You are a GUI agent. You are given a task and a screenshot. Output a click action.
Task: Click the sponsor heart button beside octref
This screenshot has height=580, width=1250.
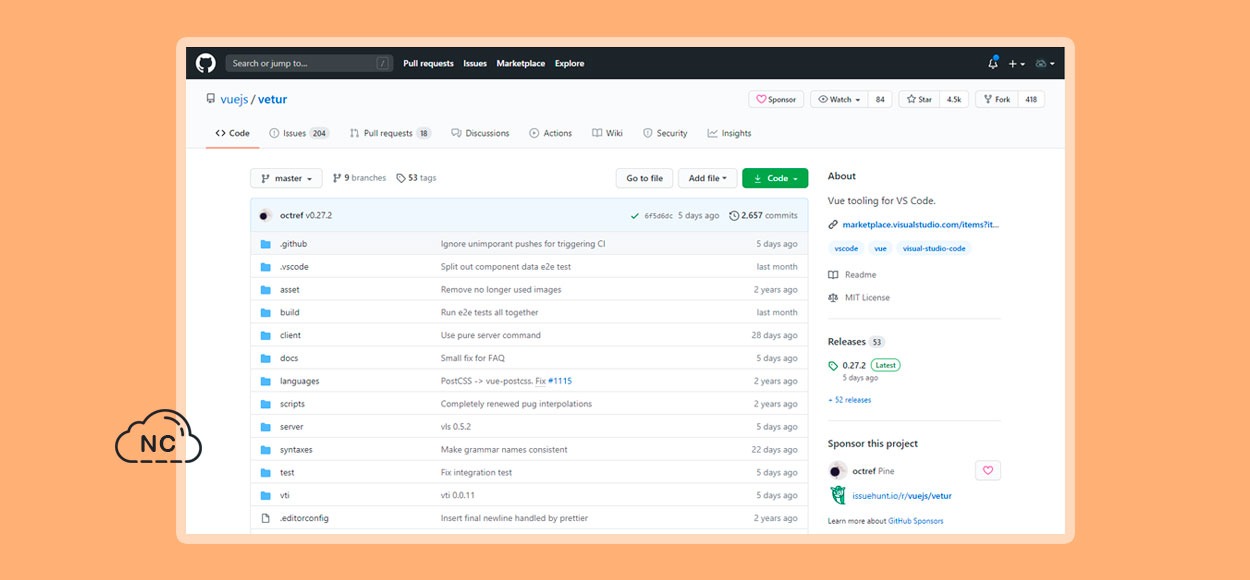pyautogui.click(x=988, y=471)
